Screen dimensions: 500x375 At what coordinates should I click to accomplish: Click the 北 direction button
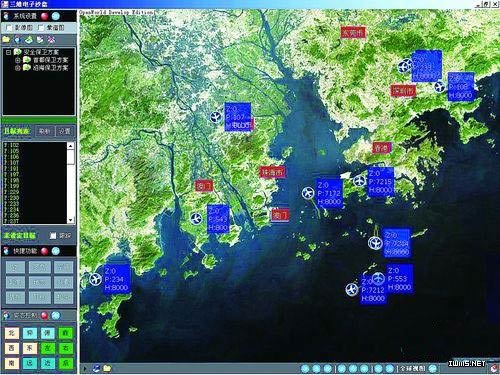click(12, 333)
